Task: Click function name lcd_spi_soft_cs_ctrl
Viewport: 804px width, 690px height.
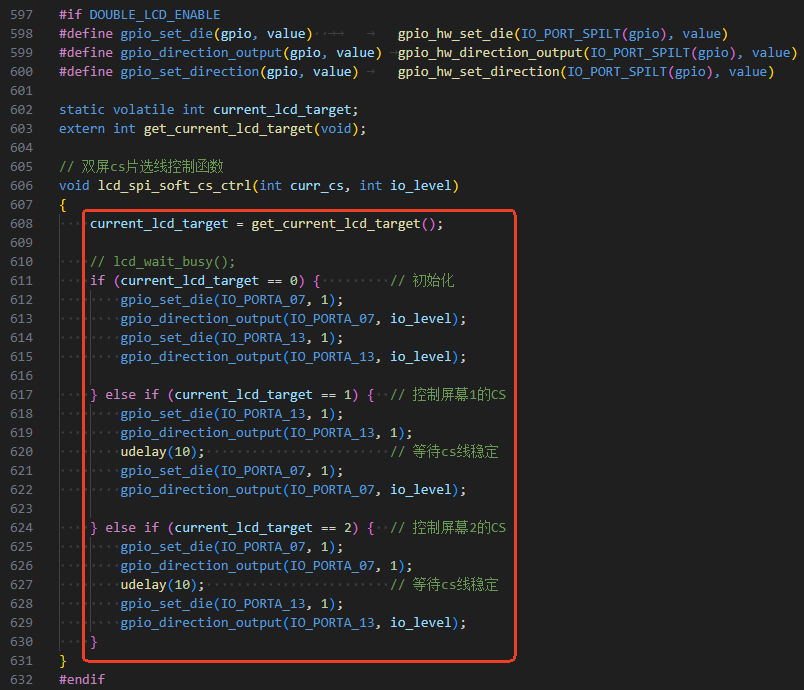Action: pyautogui.click(x=174, y=186)
